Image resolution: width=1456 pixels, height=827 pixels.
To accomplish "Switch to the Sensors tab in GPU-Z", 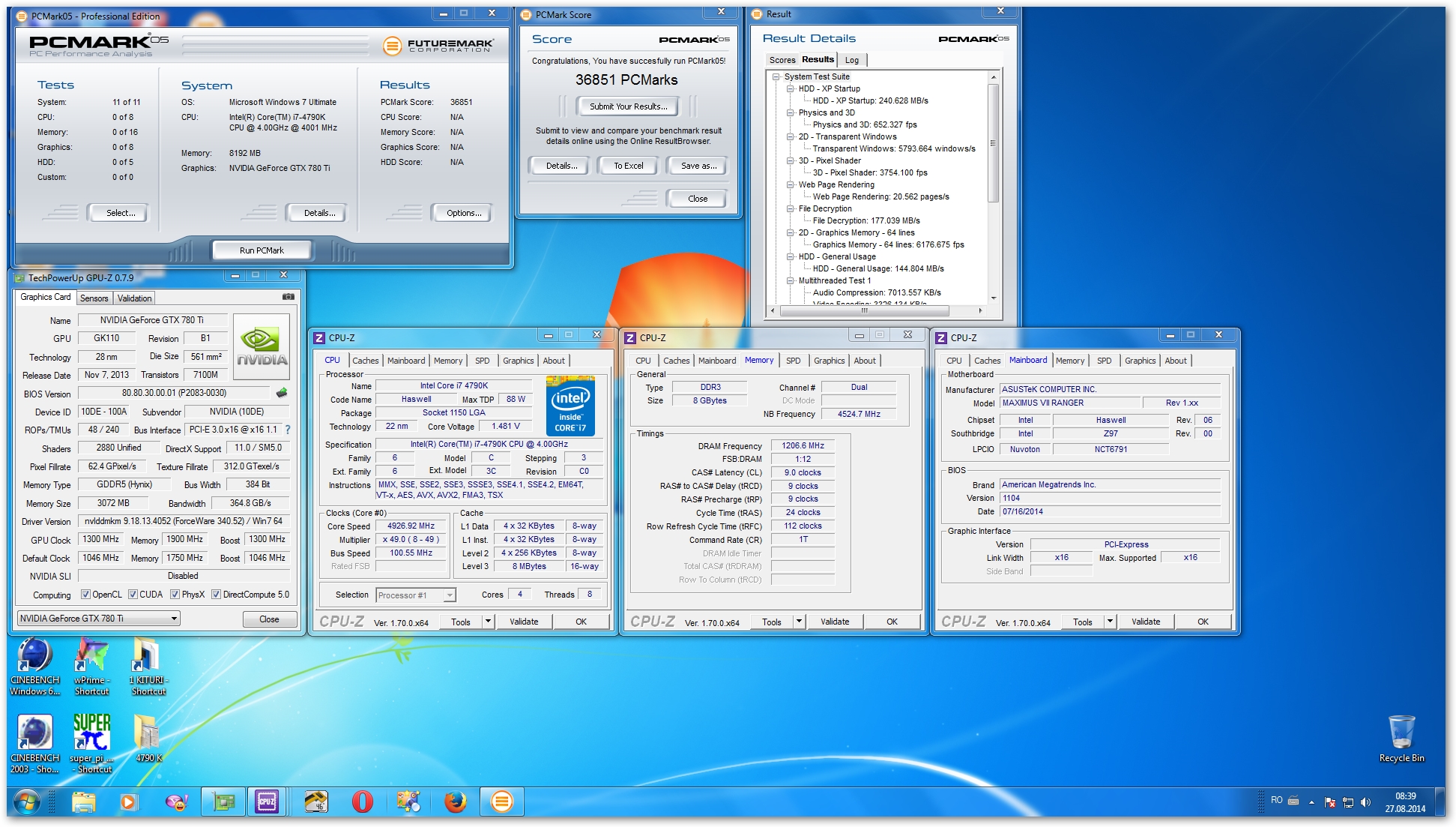I will tap(94, 298).
